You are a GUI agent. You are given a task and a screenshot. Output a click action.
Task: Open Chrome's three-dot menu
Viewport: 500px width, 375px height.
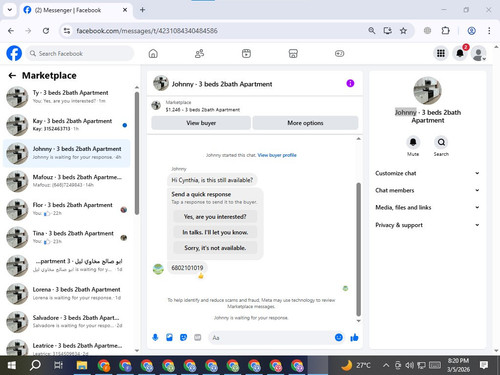489,31
